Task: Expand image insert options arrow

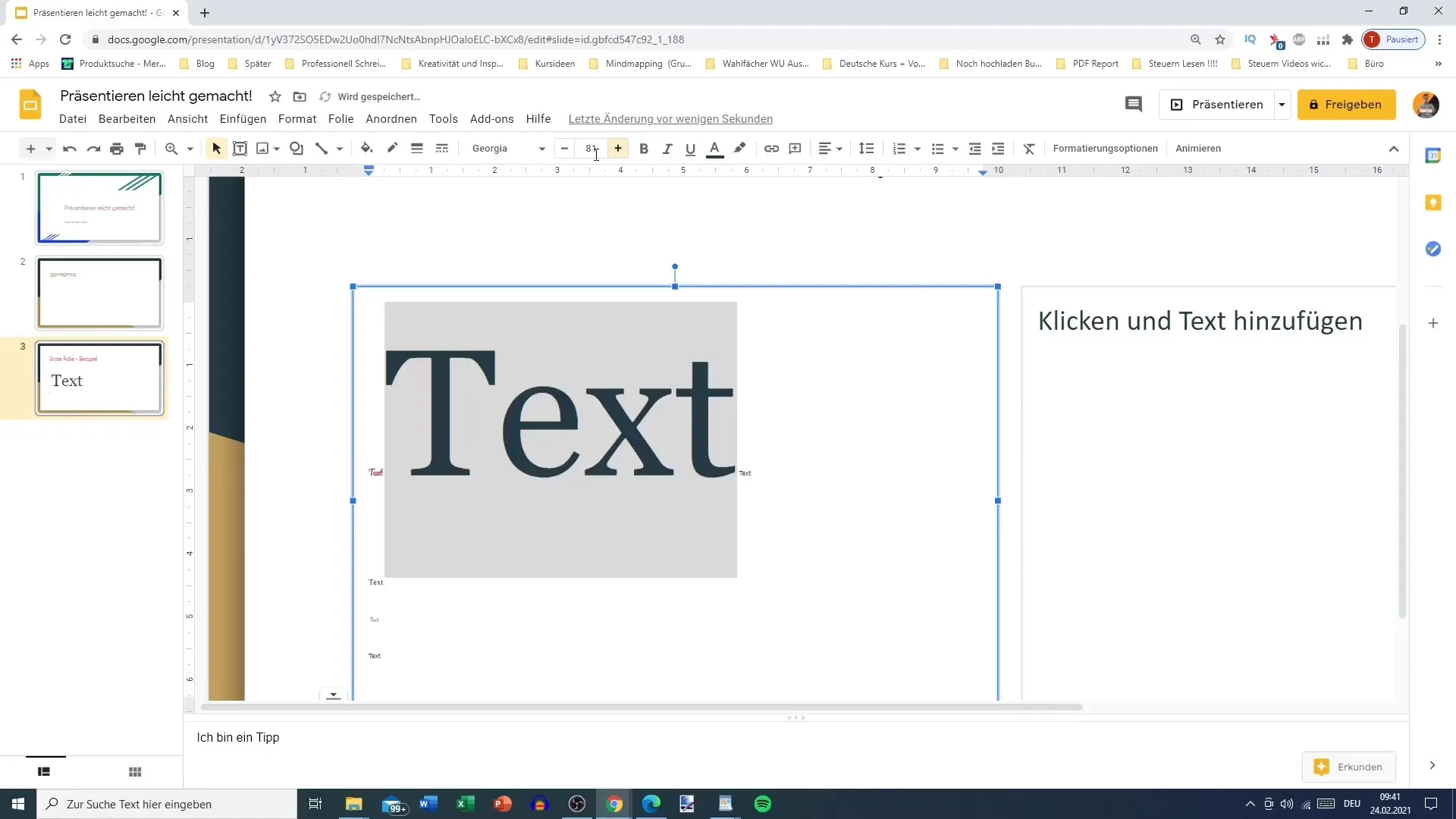Action: (277, 149)
